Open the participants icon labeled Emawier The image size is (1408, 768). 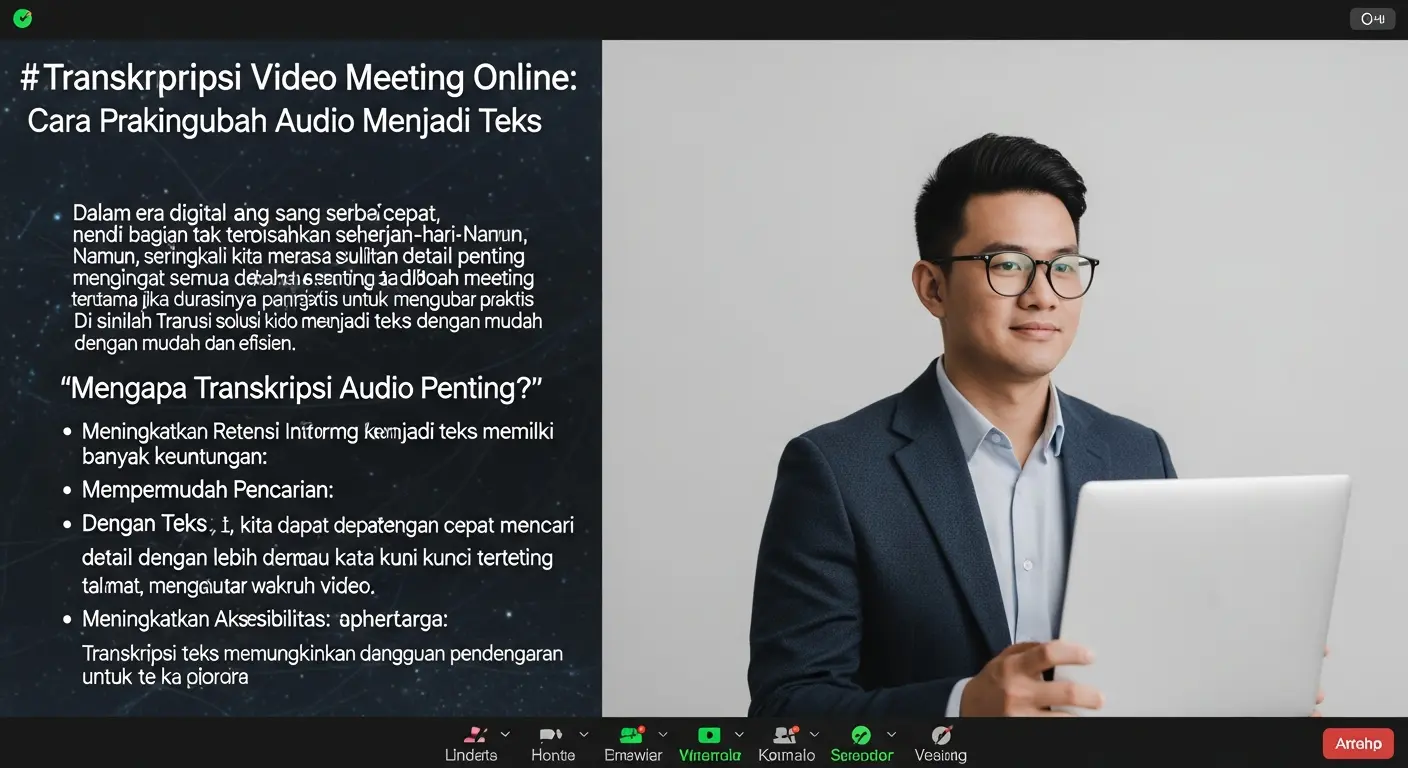click(630, 736)
